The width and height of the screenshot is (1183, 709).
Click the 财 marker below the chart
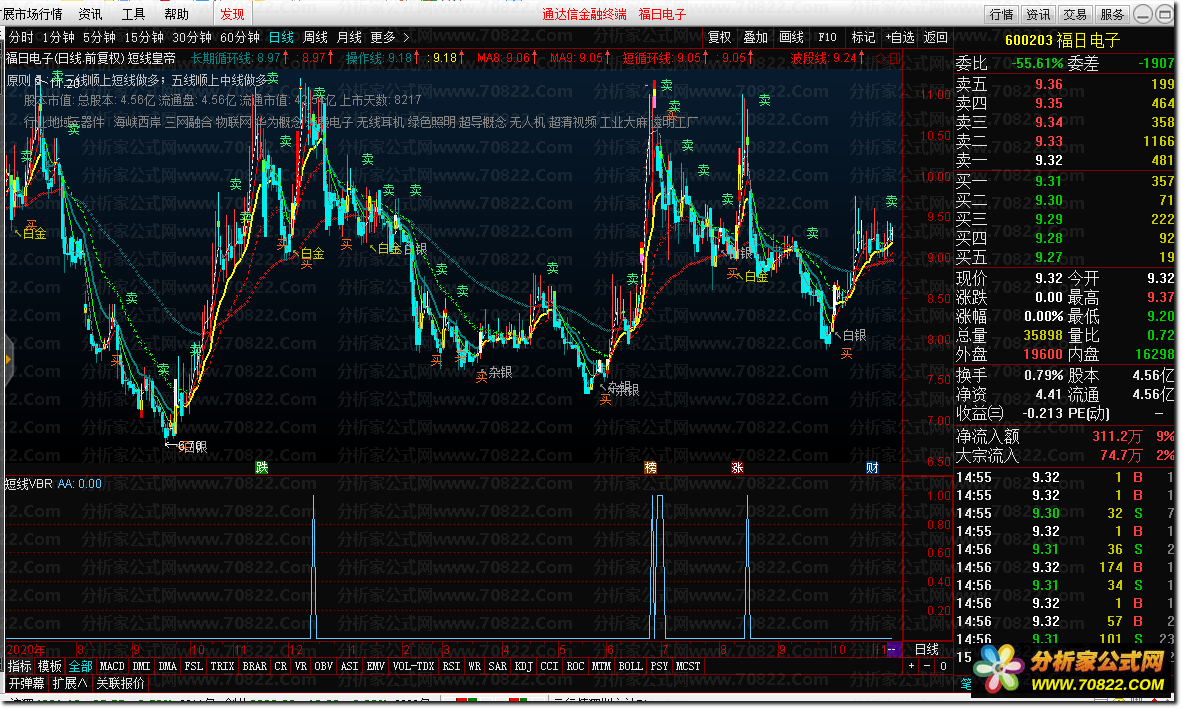(872, 468)
